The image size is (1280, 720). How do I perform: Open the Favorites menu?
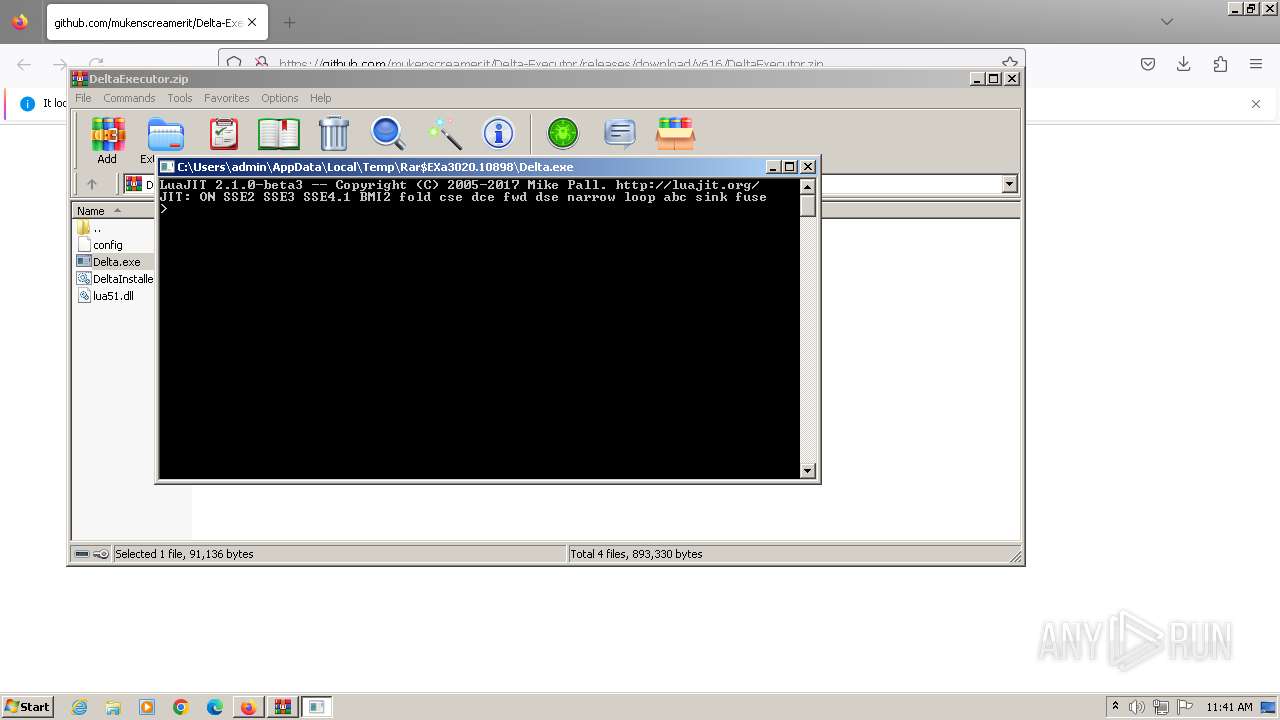click(x=227, y=98)
